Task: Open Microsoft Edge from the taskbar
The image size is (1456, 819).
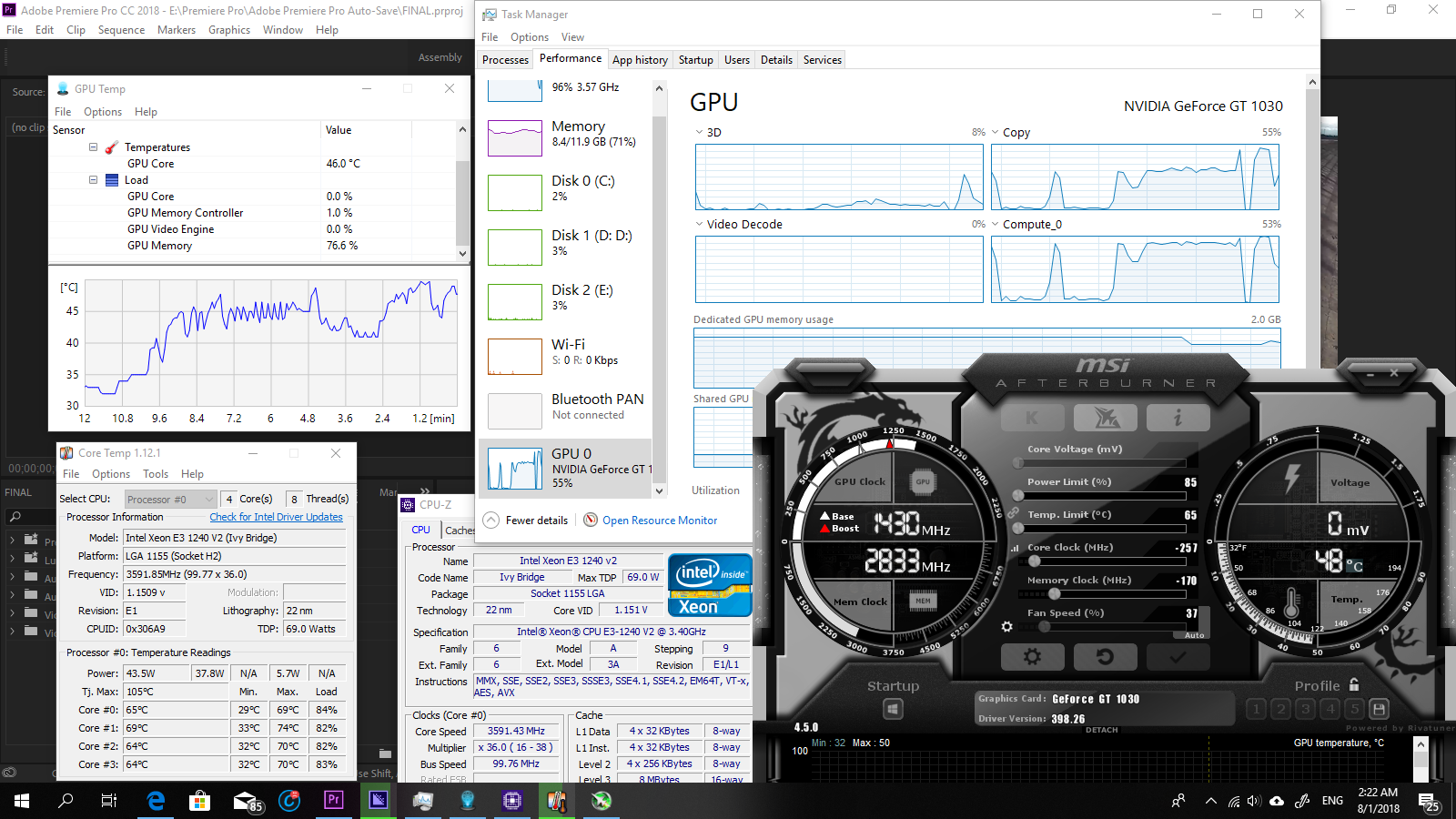Action: click(x=156, y=801)
